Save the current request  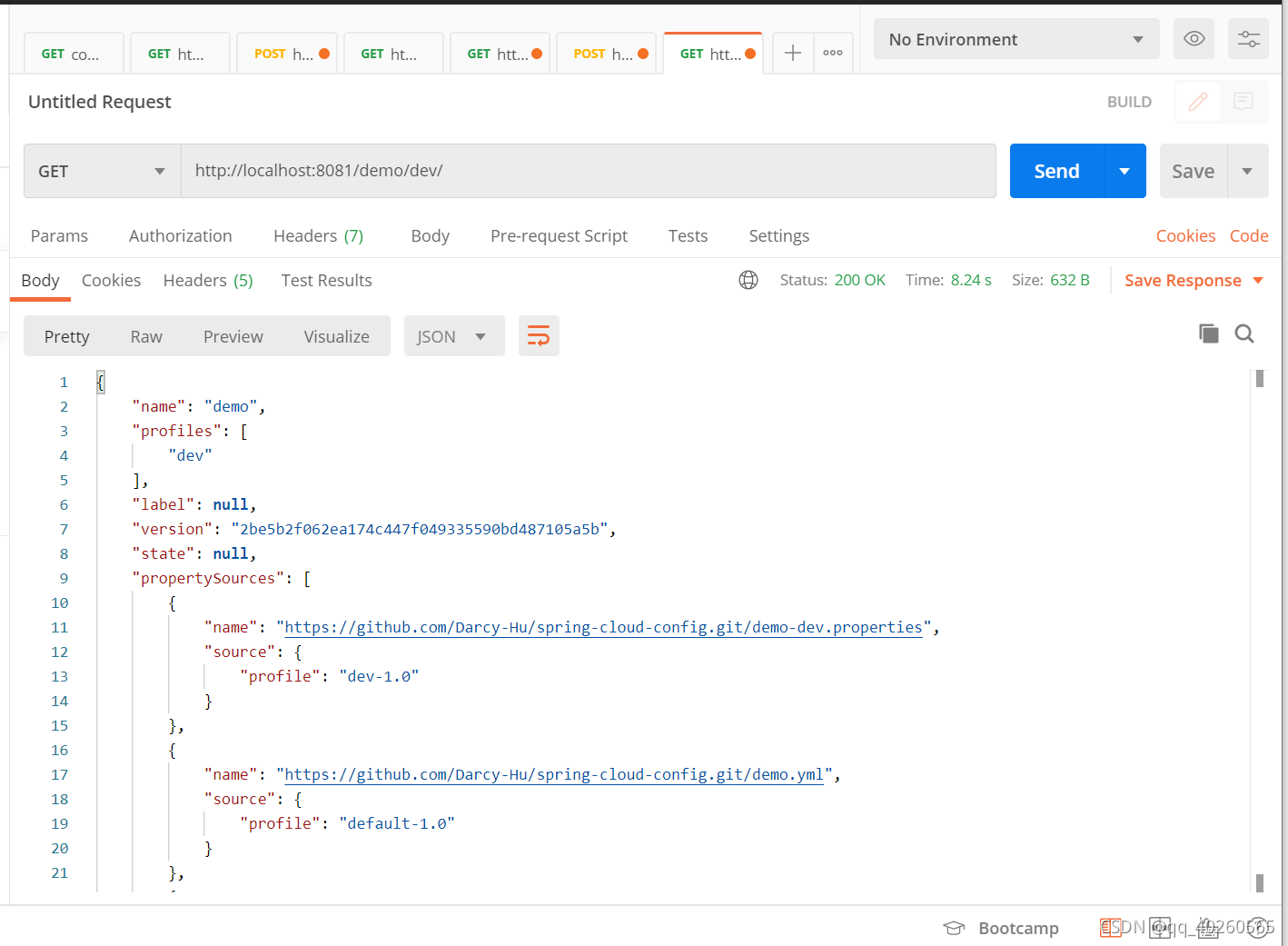(x=1194, y=171)
